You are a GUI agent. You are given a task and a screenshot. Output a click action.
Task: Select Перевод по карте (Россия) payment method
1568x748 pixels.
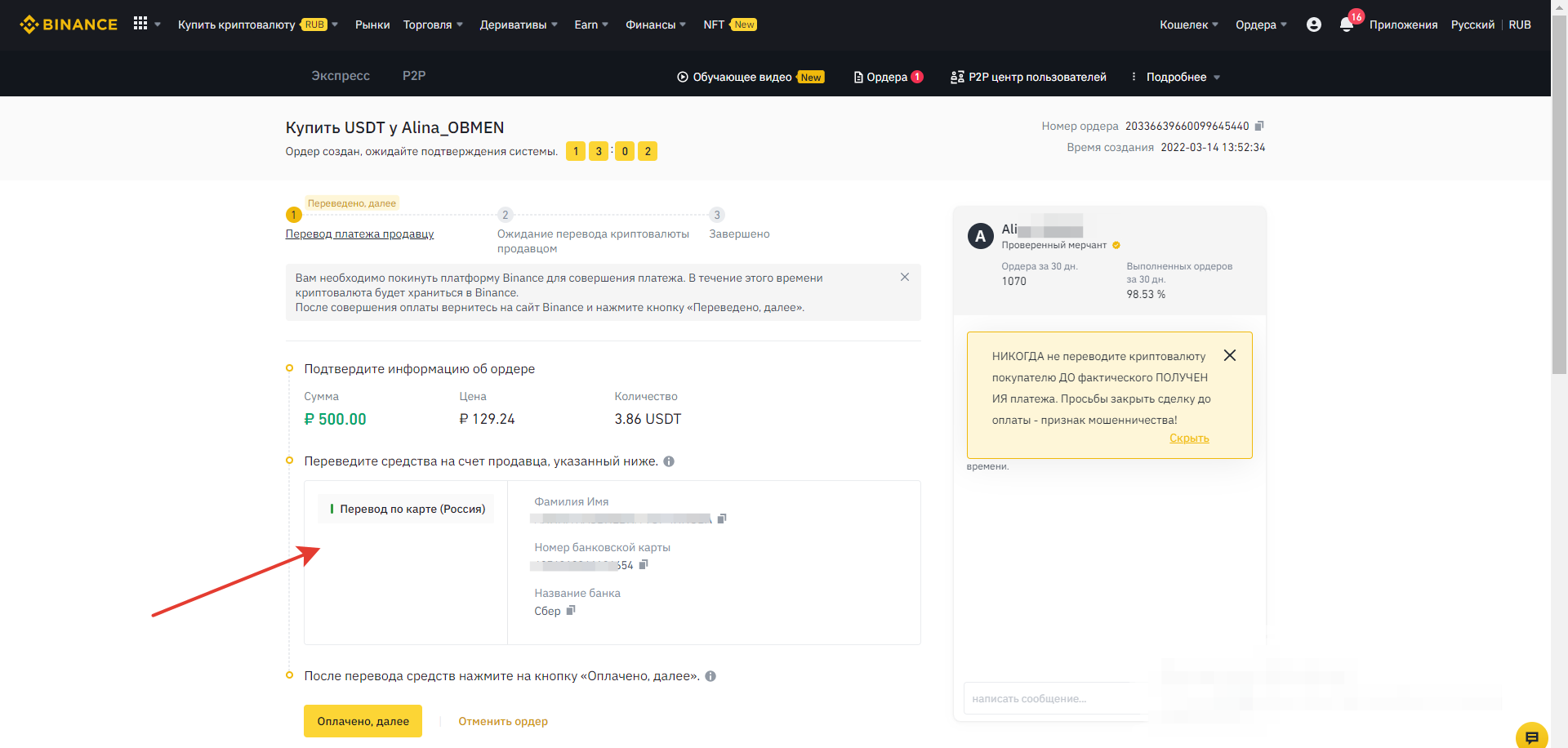tap(406, 509)
